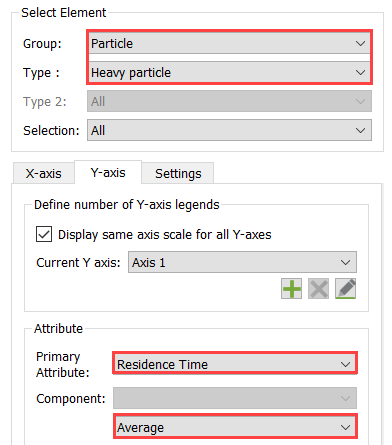Open Primary Attribute dropdown showing Residence Time
This screenshot has width=392, height=445.
click(x=235, y=364)
